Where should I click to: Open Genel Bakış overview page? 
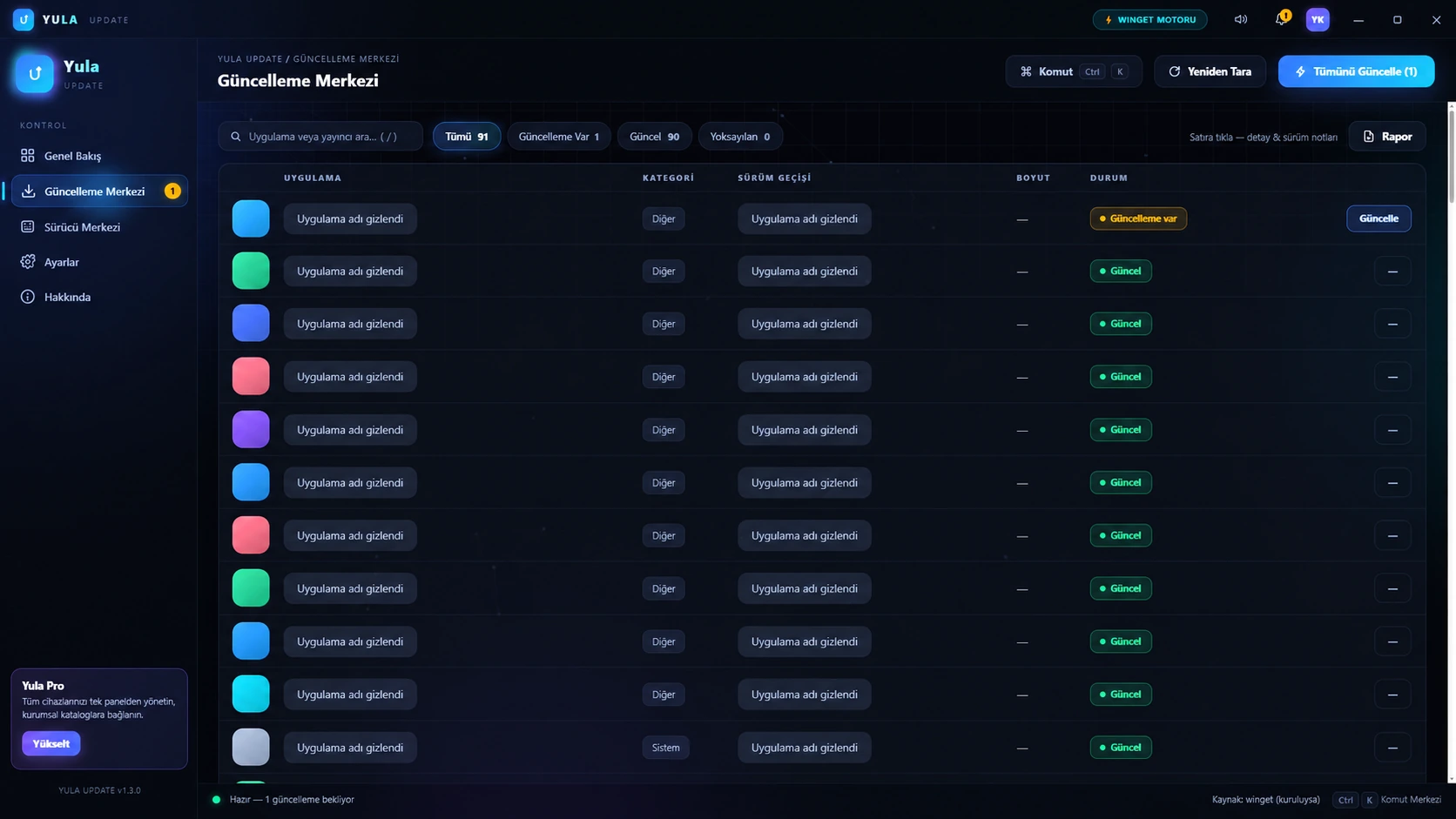pyautogui.click(x=99, y=156)
